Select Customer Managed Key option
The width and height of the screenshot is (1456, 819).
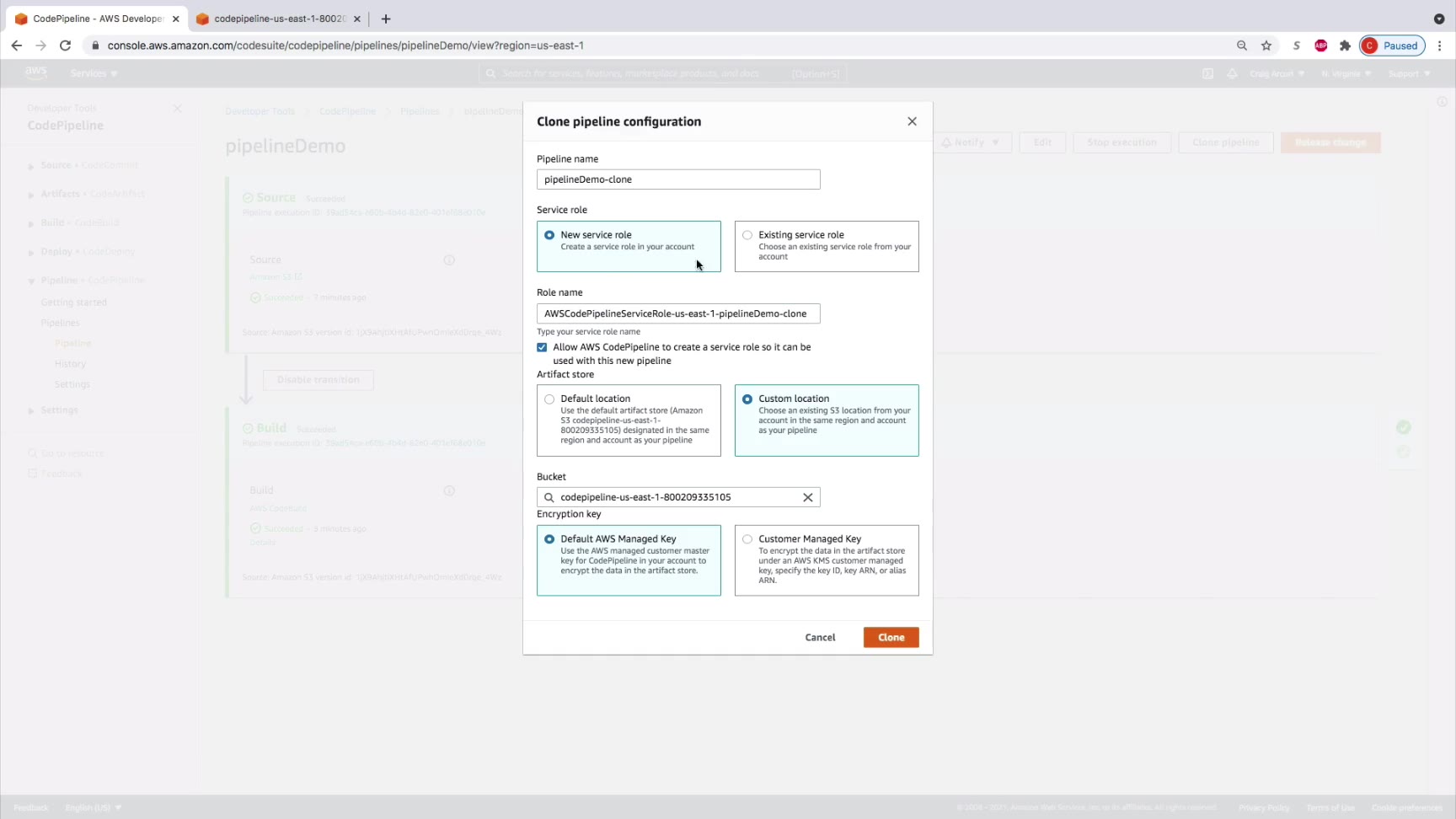pos(827,560)
